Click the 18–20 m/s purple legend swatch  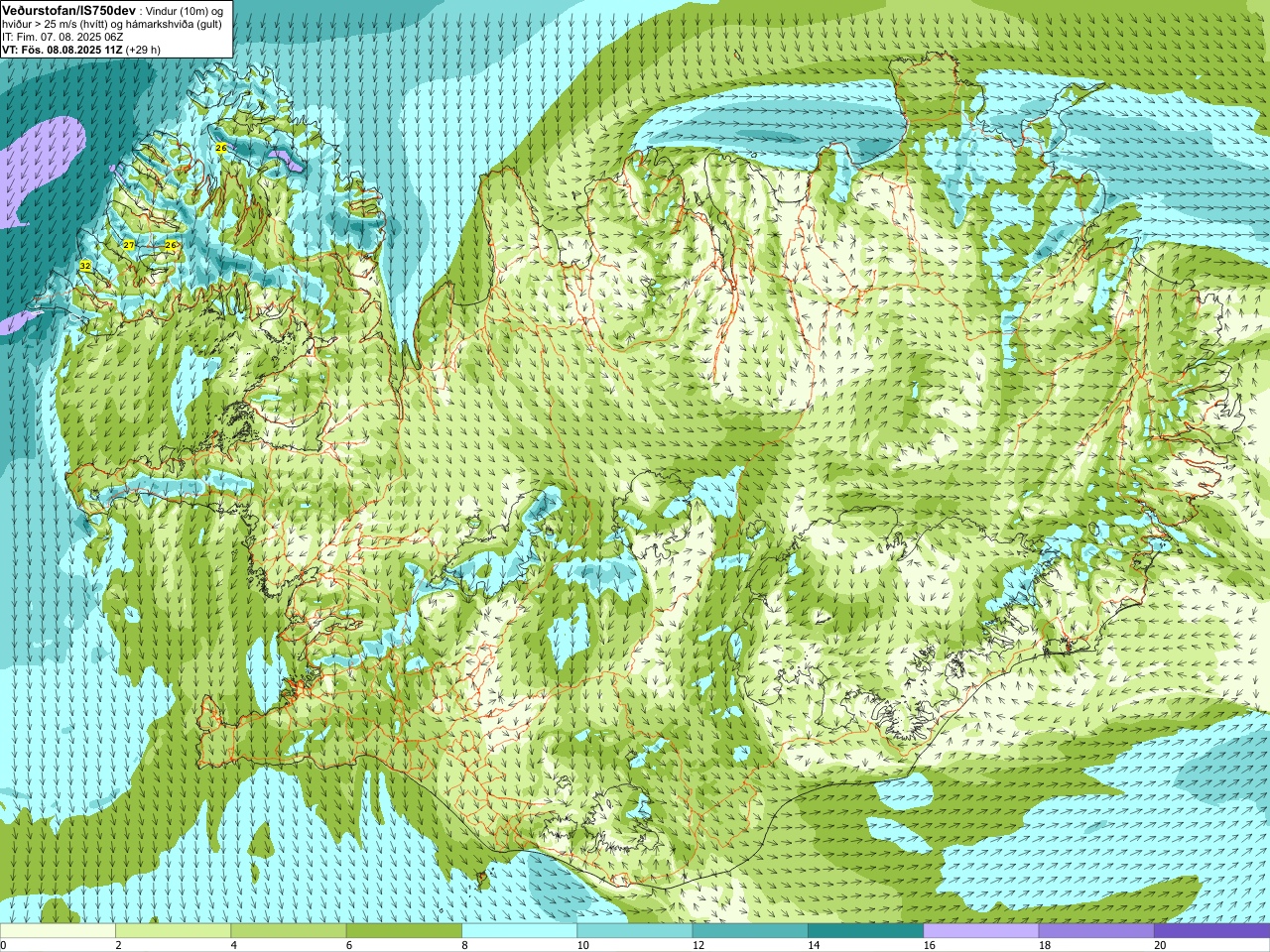[x=1096, y=931]
